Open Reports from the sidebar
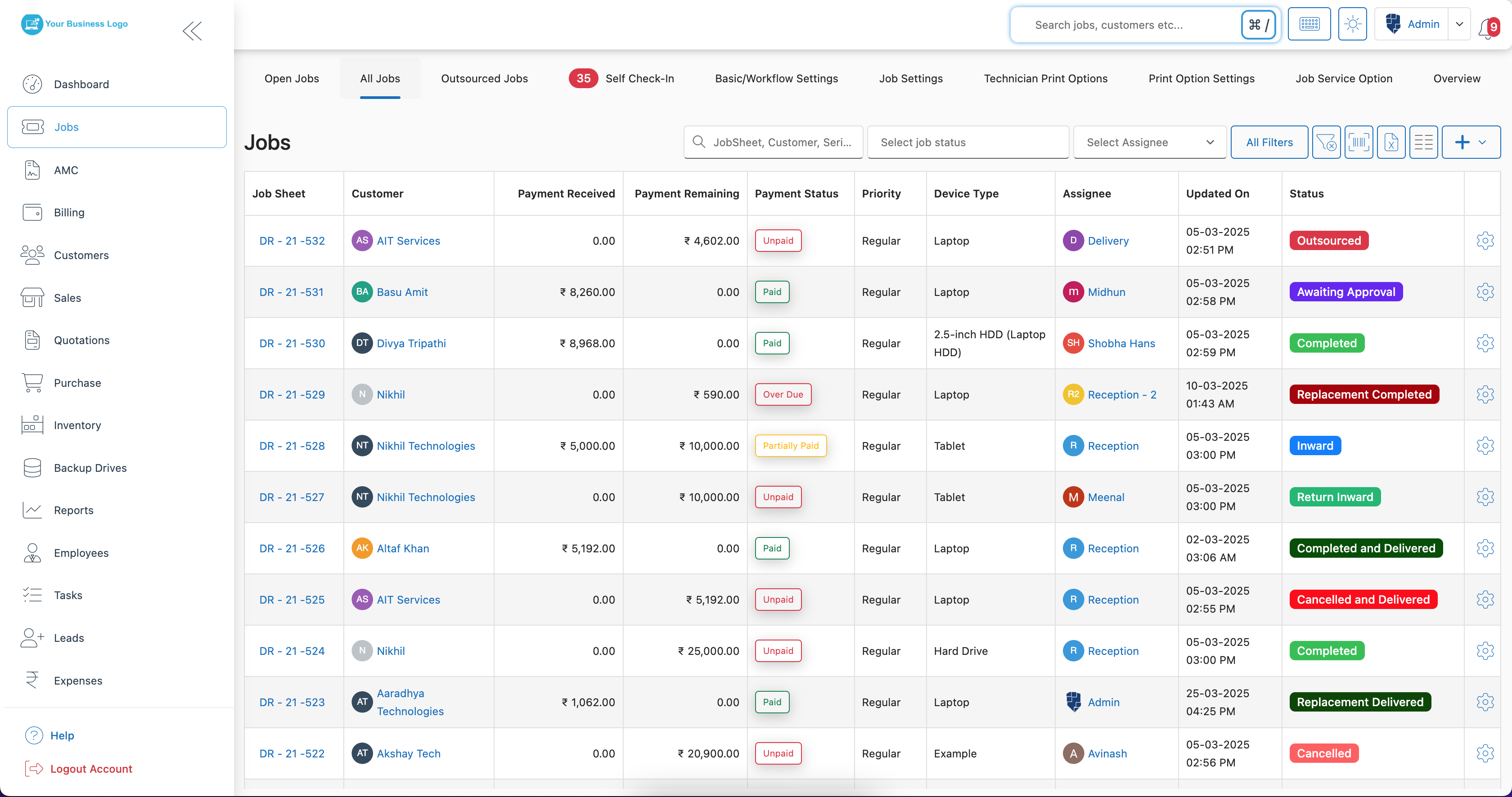The image size is (1512, 797). point(74,510)
